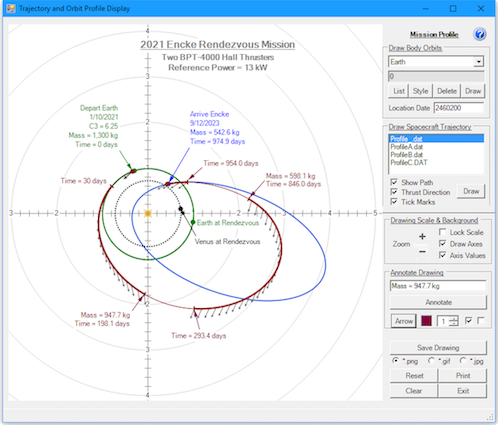Click the Sun marker at plot origin
This screenshot has height=425, width=498.
click(x=148, y=213)
